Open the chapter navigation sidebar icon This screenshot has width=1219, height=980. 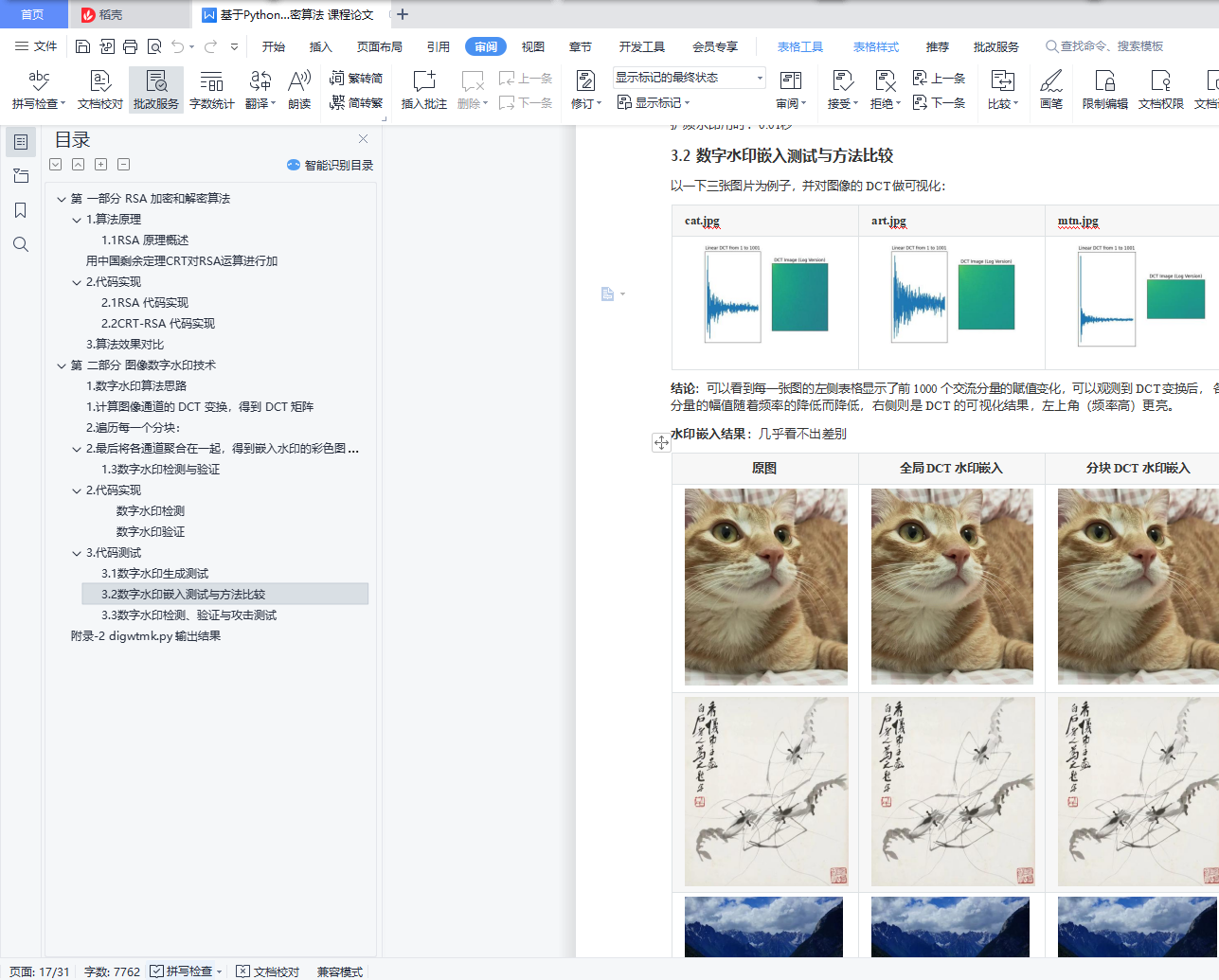(x=21, y=176)
